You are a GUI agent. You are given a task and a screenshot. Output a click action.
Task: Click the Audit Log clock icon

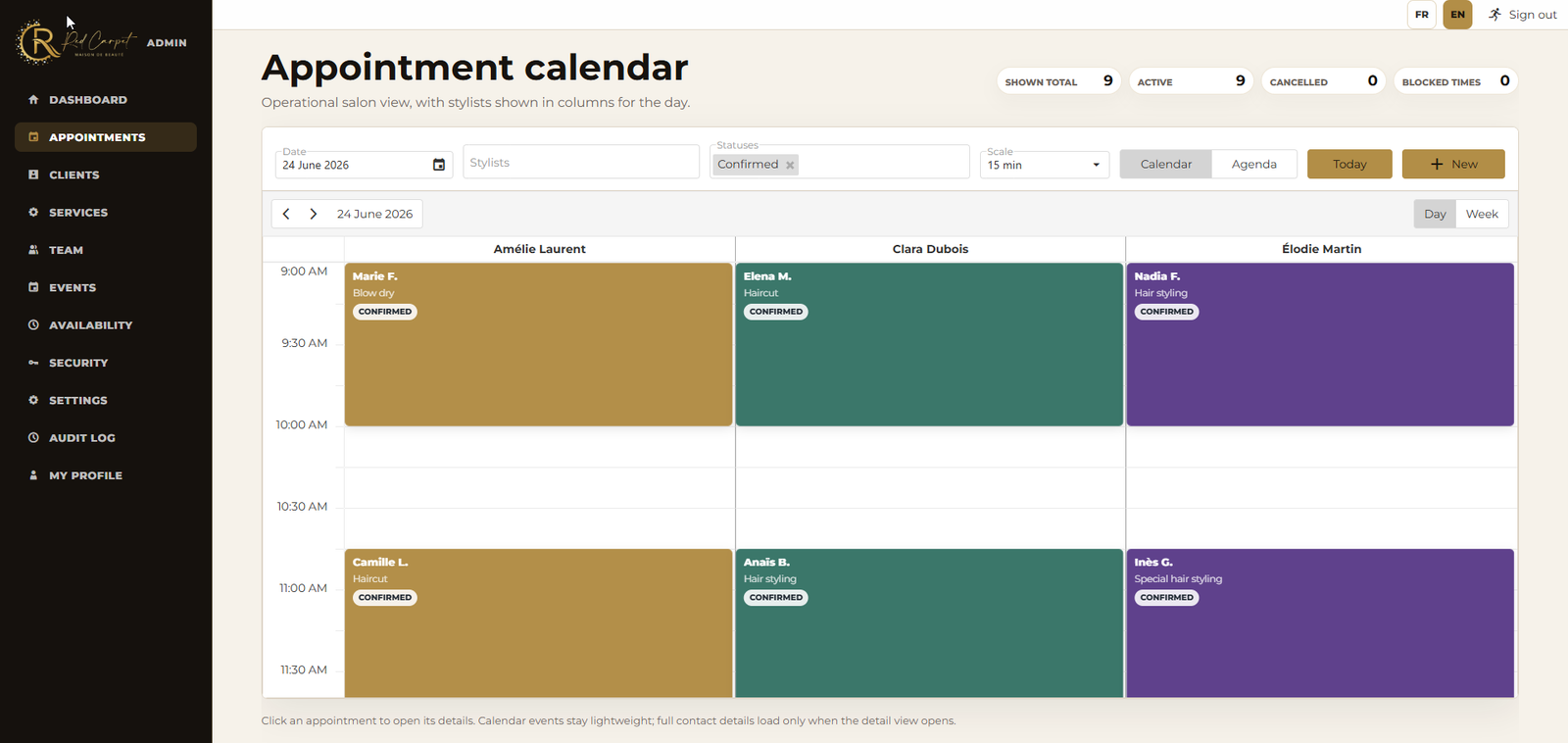(x=33, y=438)
